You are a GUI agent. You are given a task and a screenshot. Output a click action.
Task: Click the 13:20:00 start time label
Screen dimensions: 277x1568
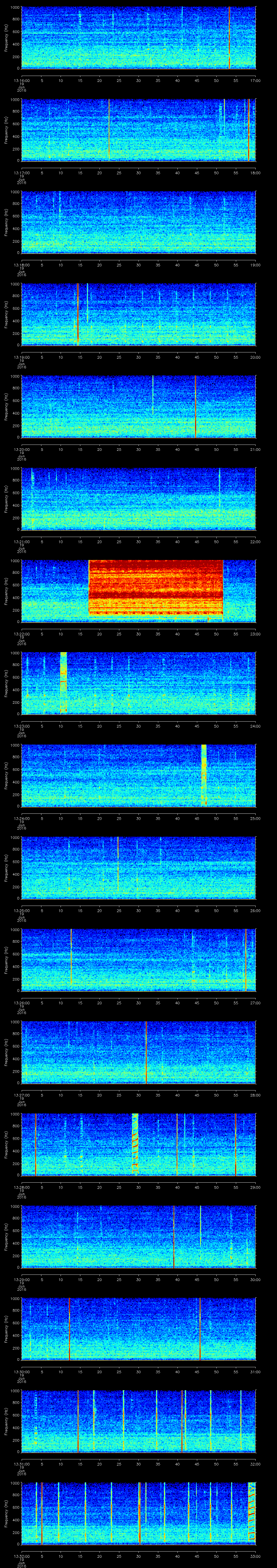21,449
